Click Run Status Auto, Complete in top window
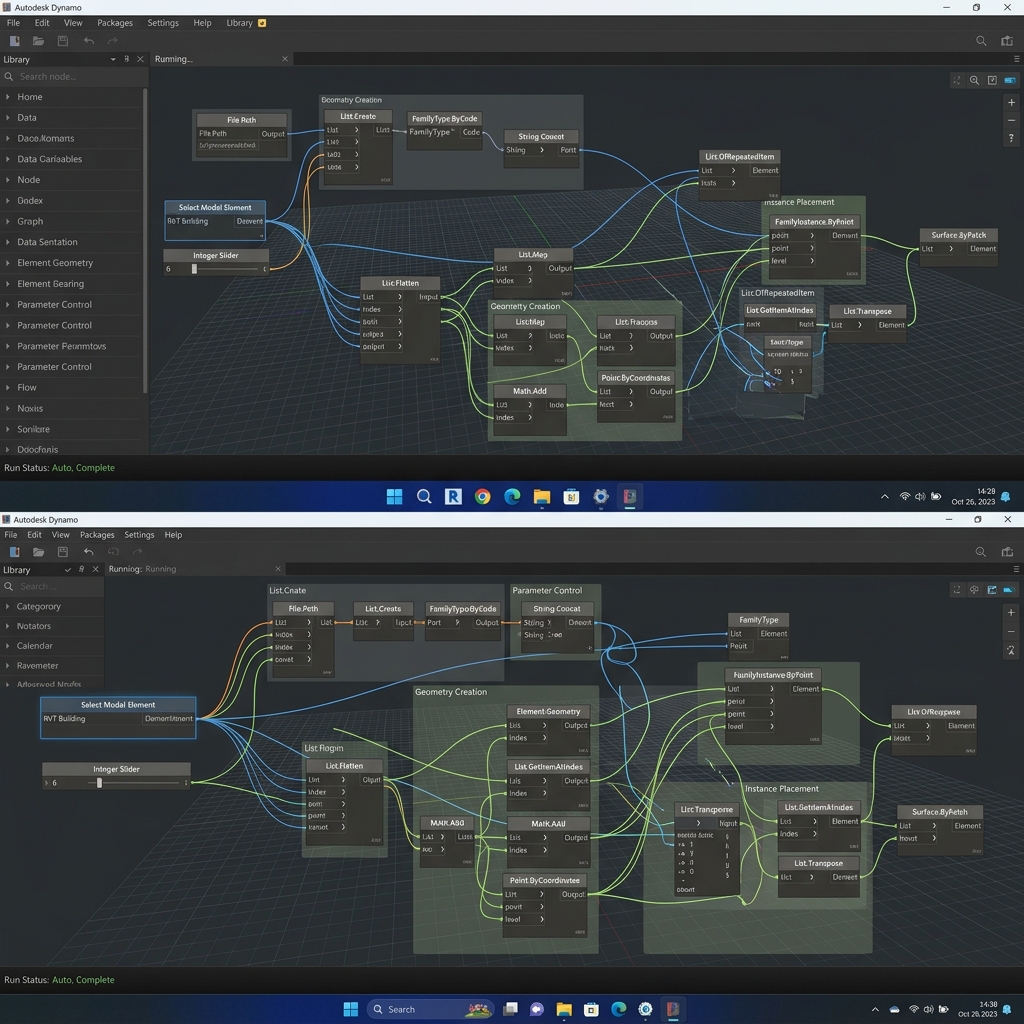Image resolution: width=1024 pixels, height=1024 pixels. 59,468
